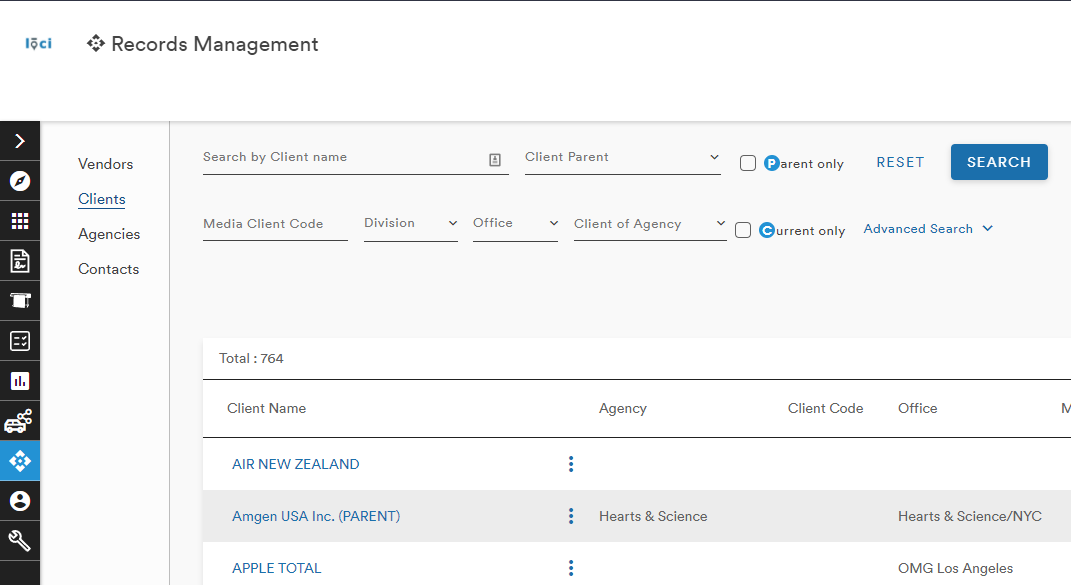The height and width of the screenshot is (585, 1071).
Task: Open the Division dropdown
Action: (411, 224)
